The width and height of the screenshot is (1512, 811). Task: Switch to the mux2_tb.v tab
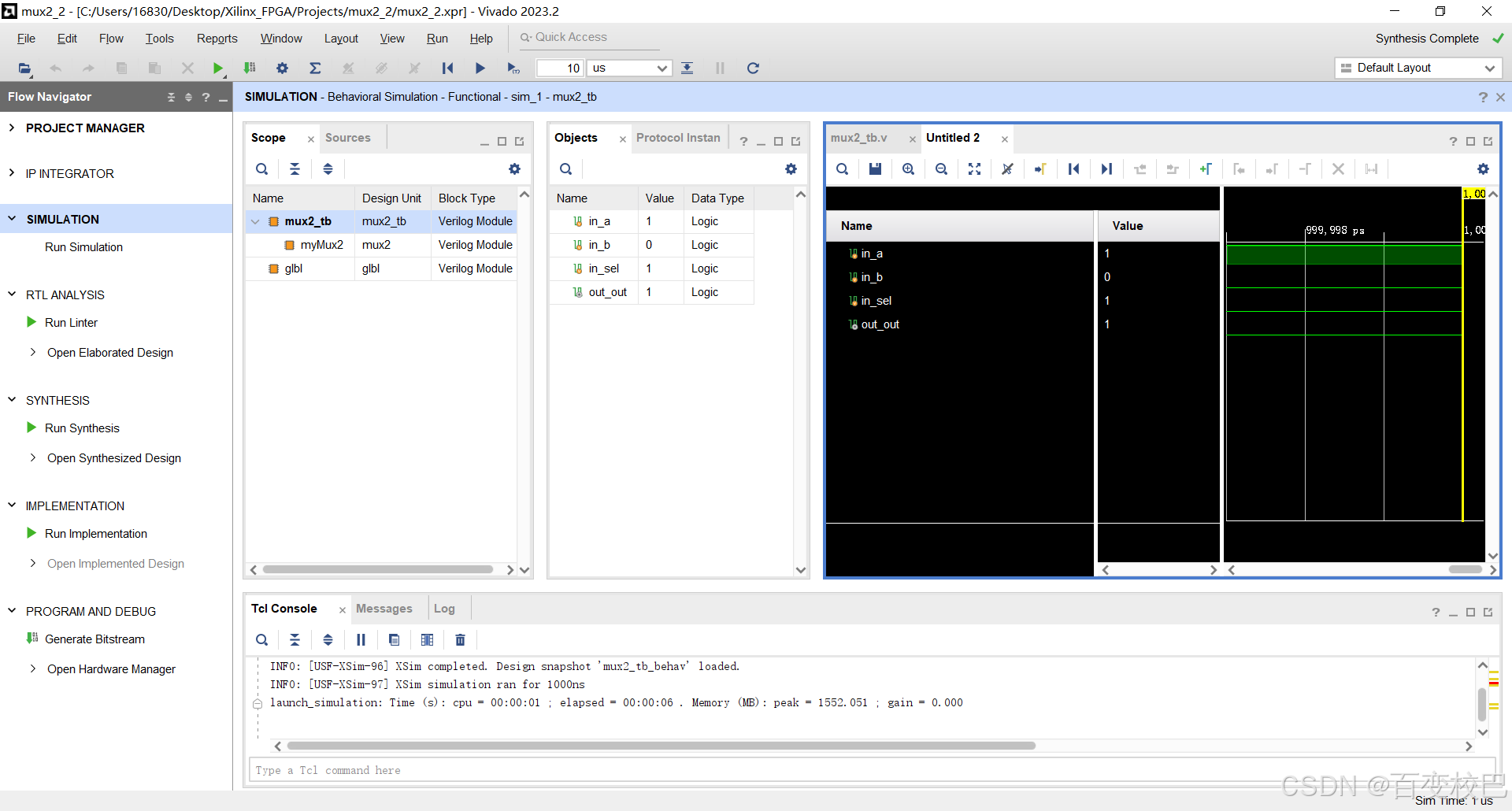point(858,138)
